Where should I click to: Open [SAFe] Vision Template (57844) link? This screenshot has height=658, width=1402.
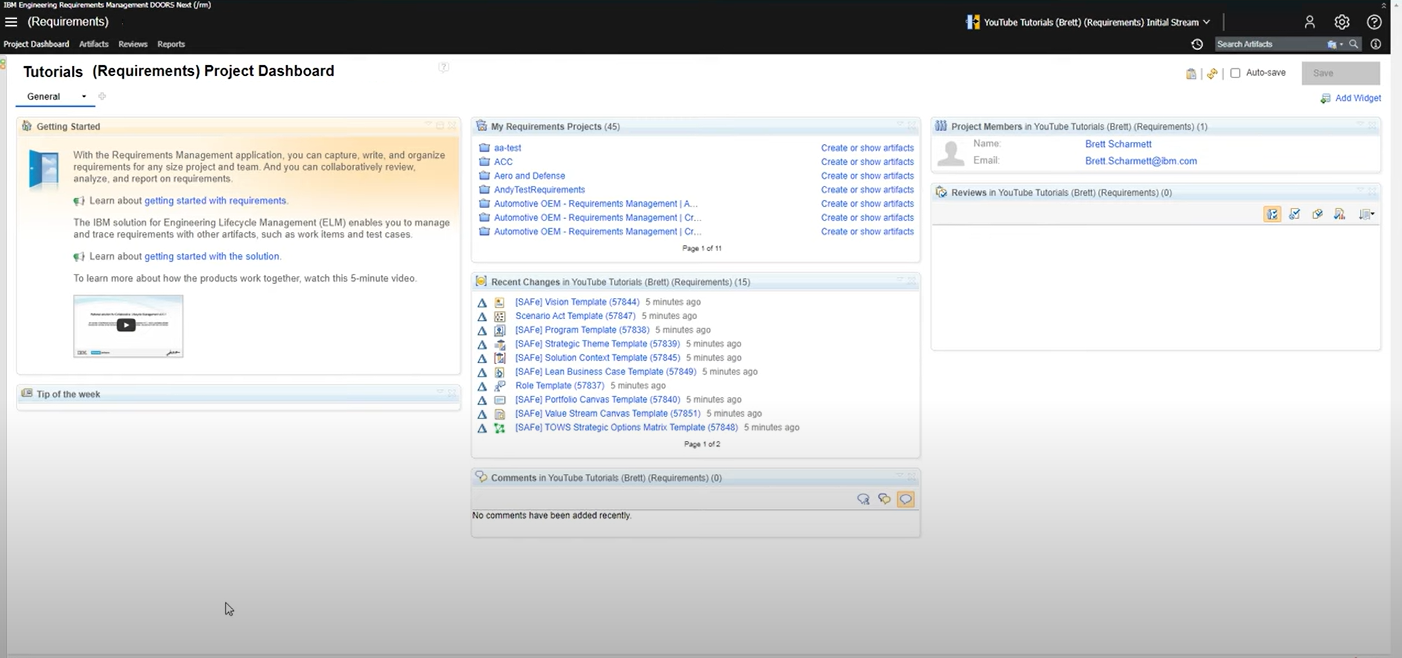point(576,302)
